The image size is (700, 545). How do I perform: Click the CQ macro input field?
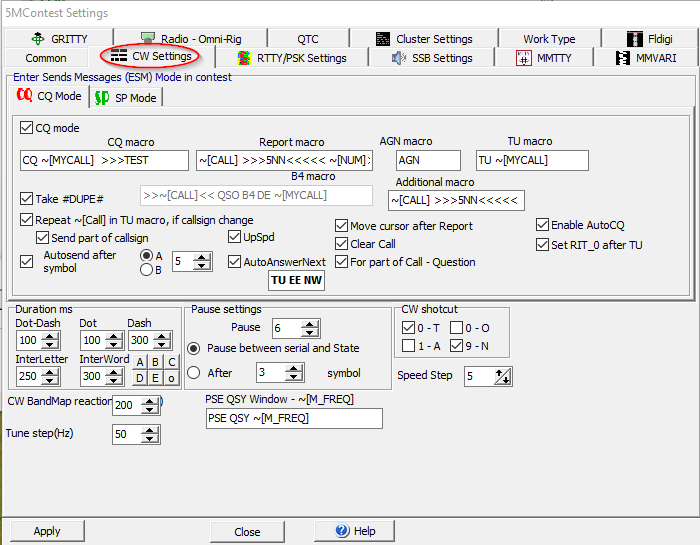tap(104, 161)
